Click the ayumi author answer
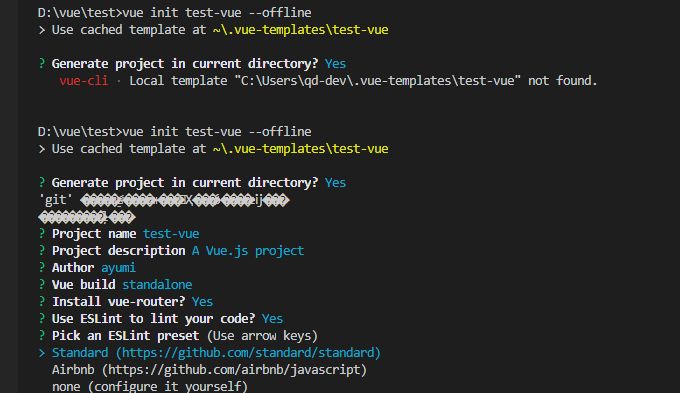Image resolution: width=680 pixels, height=393 pixels. tap(118, 268)
